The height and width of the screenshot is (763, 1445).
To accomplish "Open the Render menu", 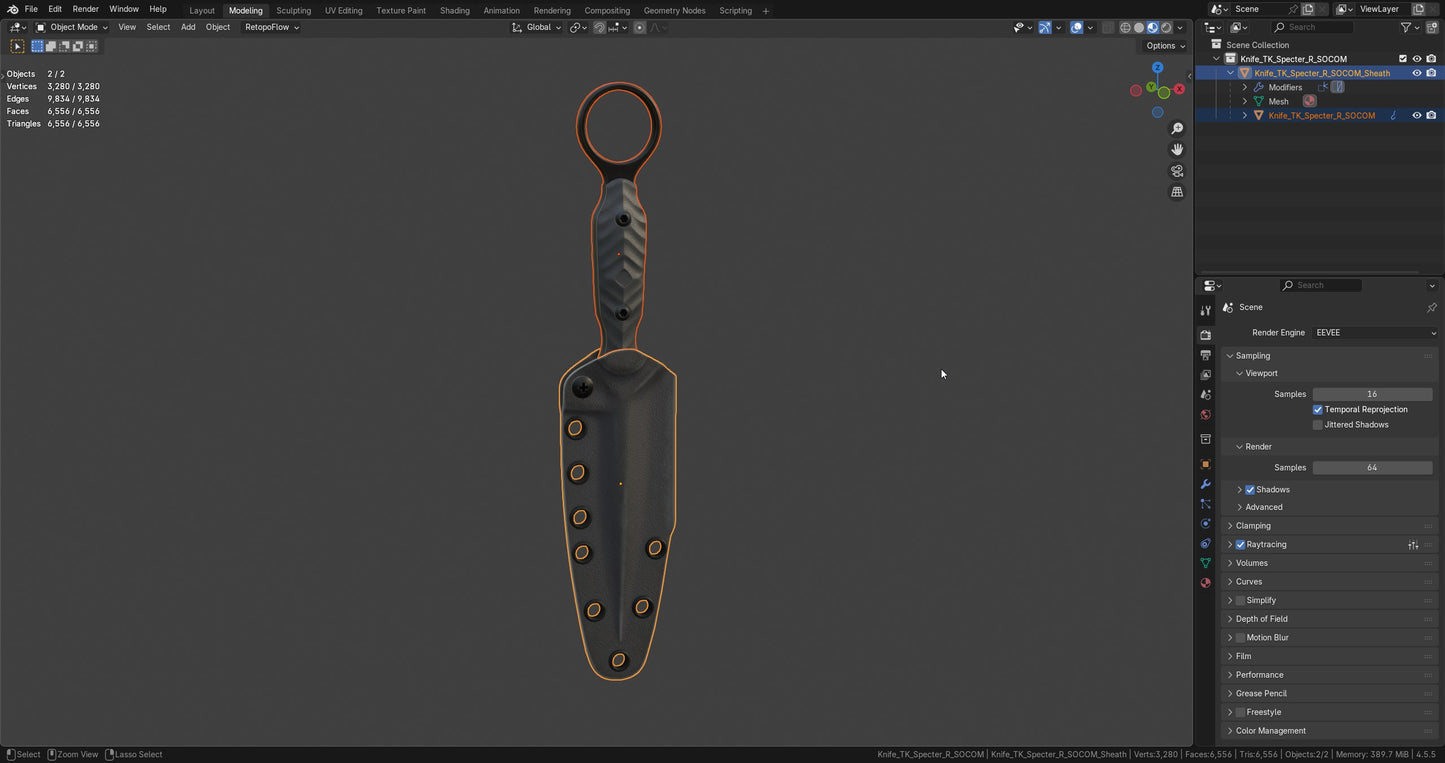I will [86, 9].
